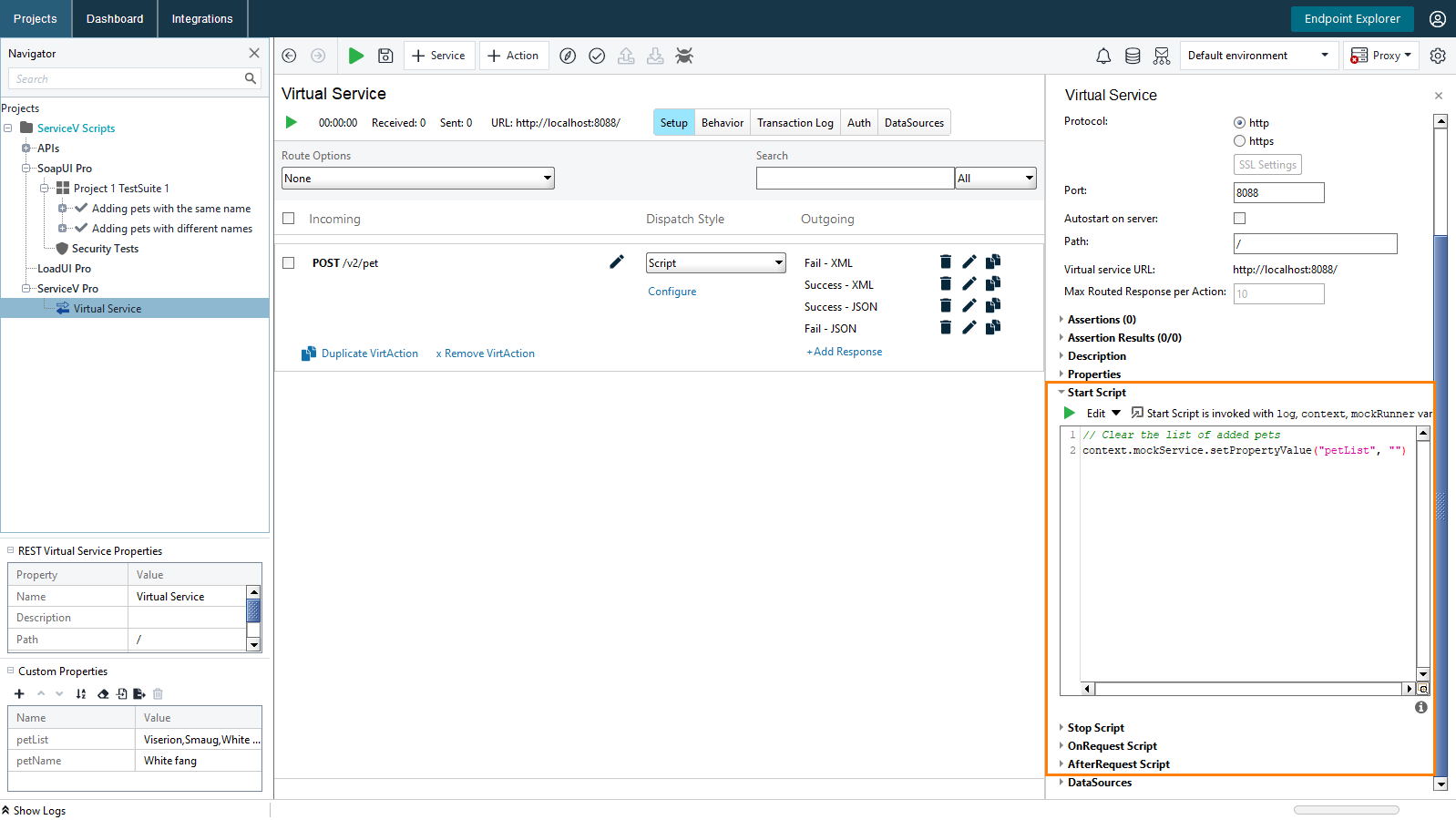Click the search magnifier in Navigator

251,78
